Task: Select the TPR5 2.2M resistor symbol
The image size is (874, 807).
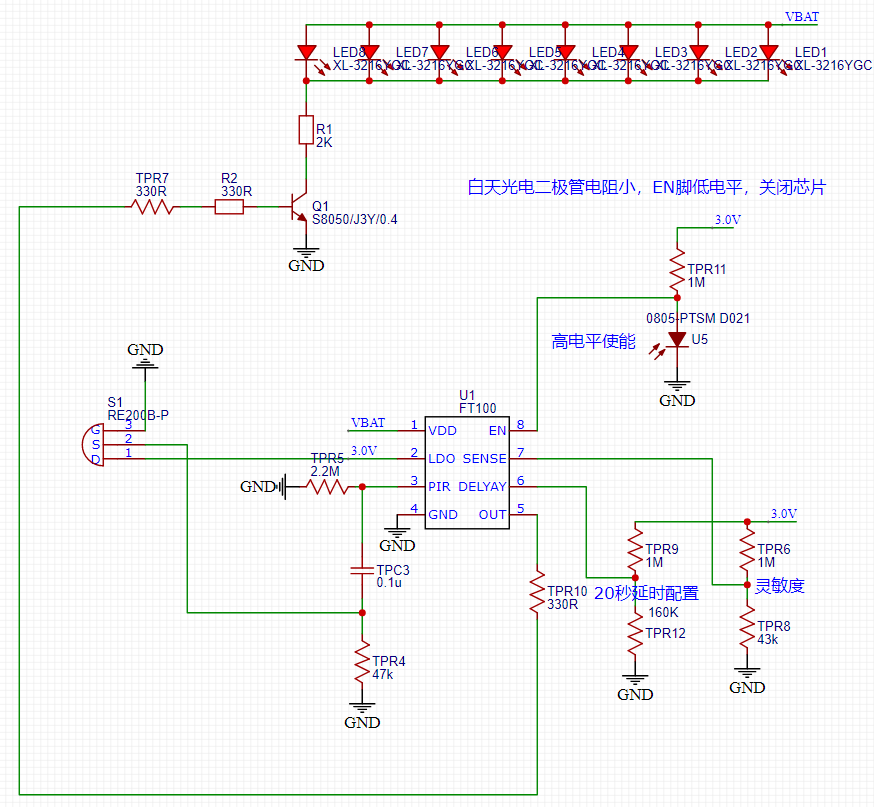Action: (327, 487)
